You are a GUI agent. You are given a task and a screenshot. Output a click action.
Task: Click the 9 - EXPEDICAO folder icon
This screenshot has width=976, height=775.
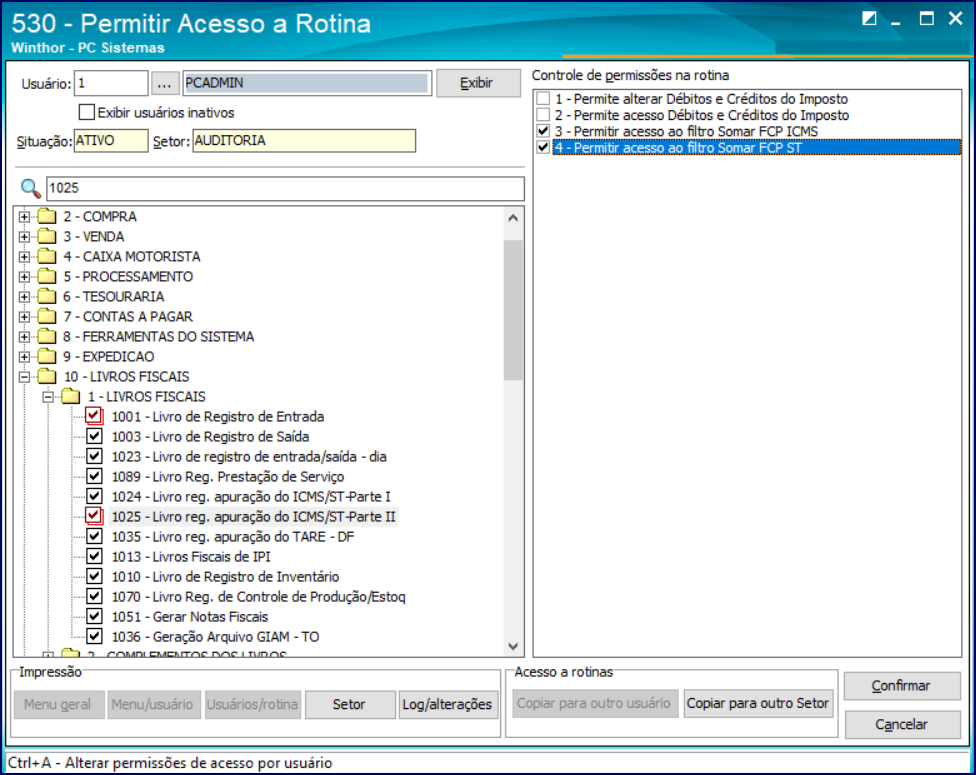(x=47, y=357)
